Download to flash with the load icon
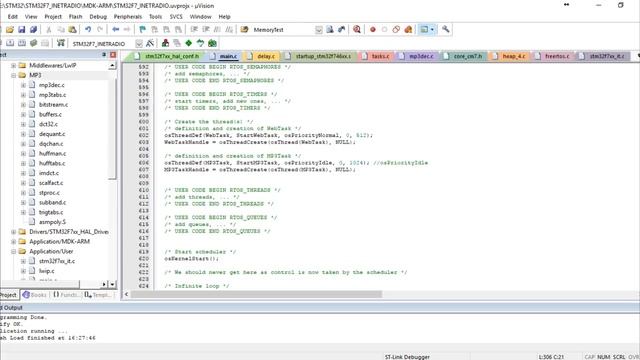This screenshot has height=360, width=640. click(x=61, y=43)
